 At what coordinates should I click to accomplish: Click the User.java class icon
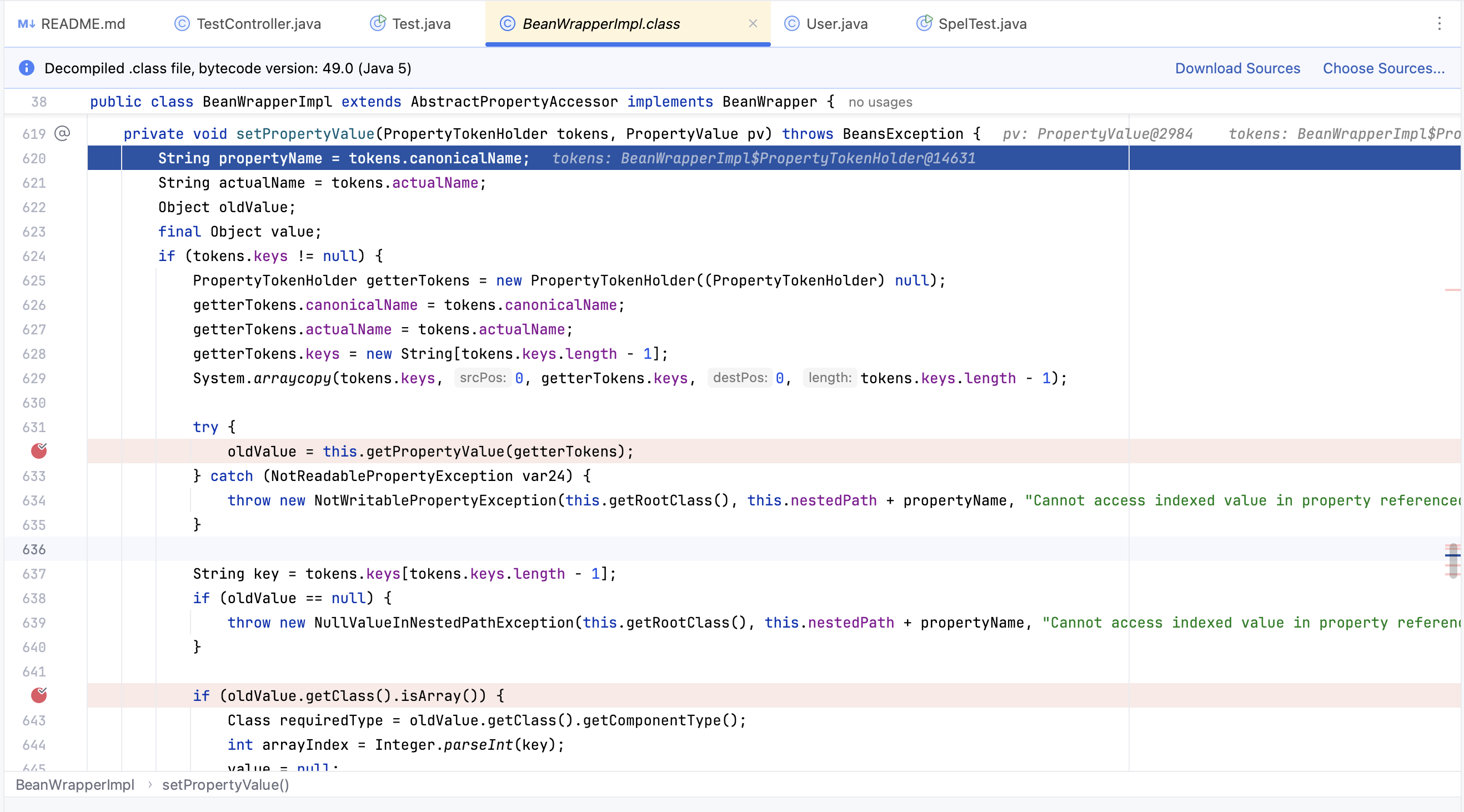[791, 24]
